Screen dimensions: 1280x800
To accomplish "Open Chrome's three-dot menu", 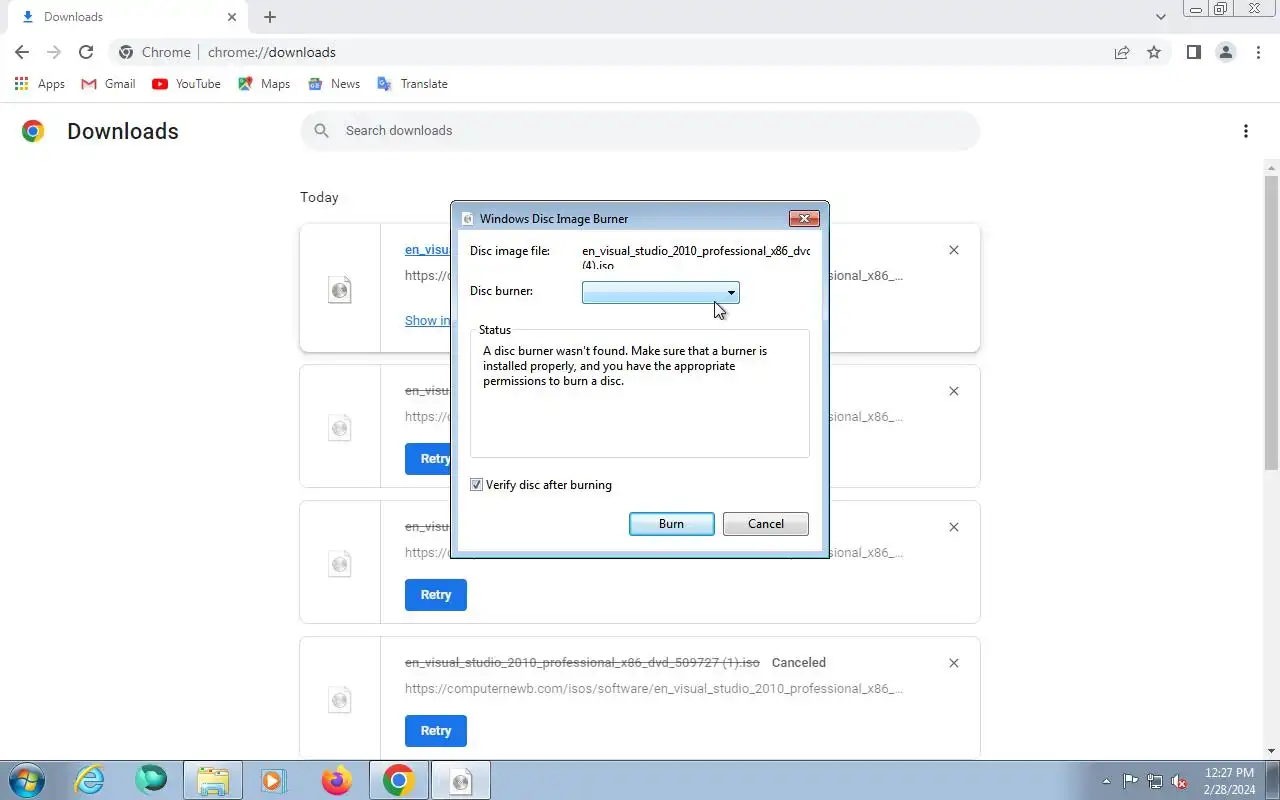I will 1258,52.
